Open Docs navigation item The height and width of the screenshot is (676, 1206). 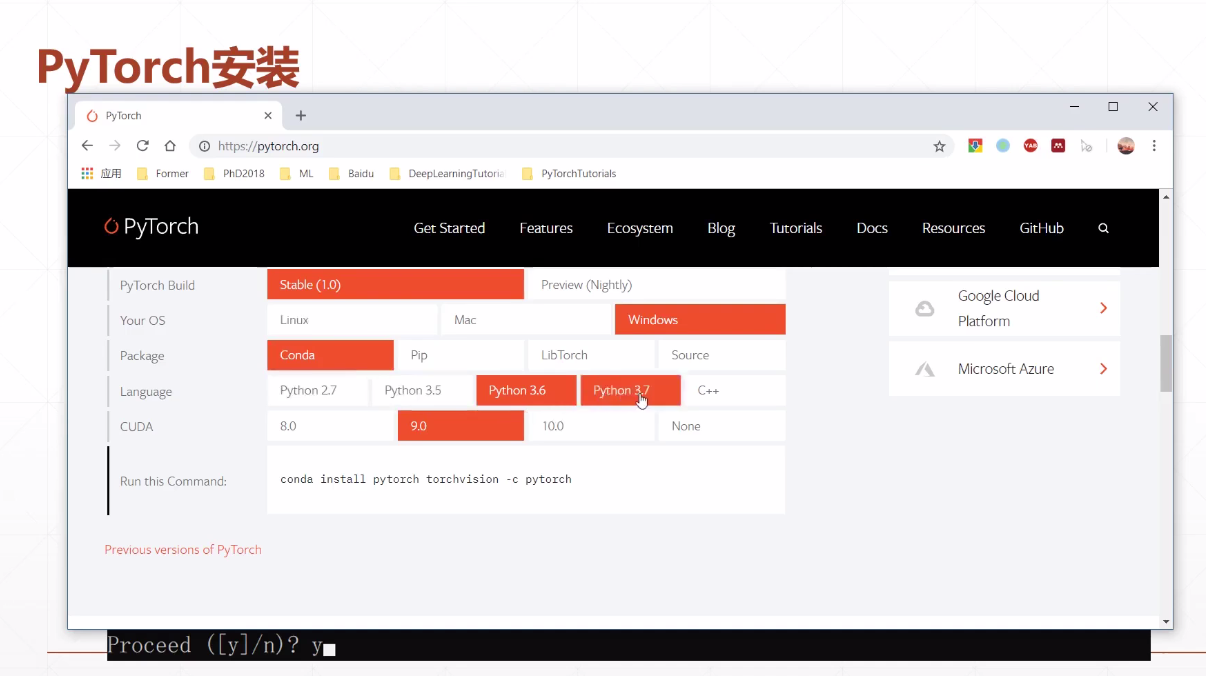[872, 228]
